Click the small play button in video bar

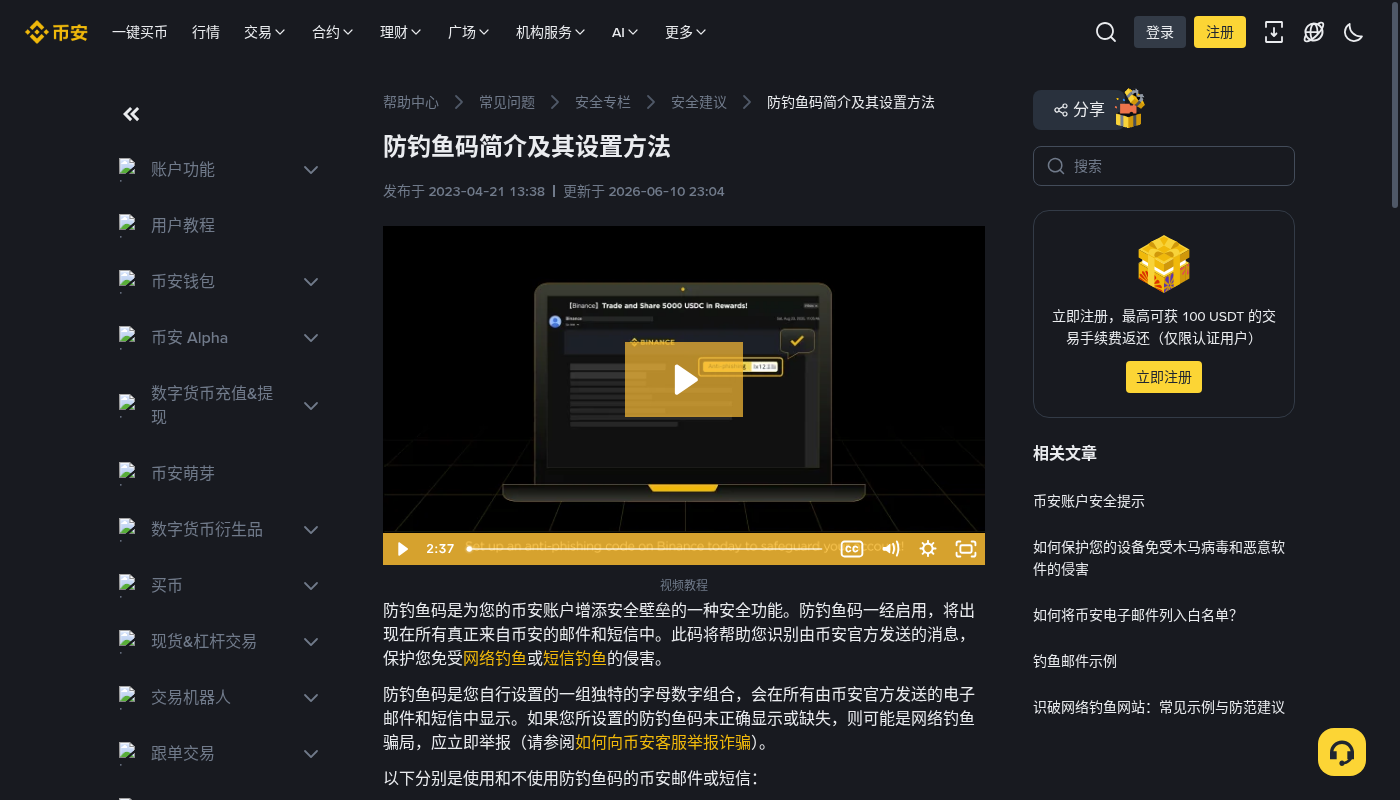(403, 549)
